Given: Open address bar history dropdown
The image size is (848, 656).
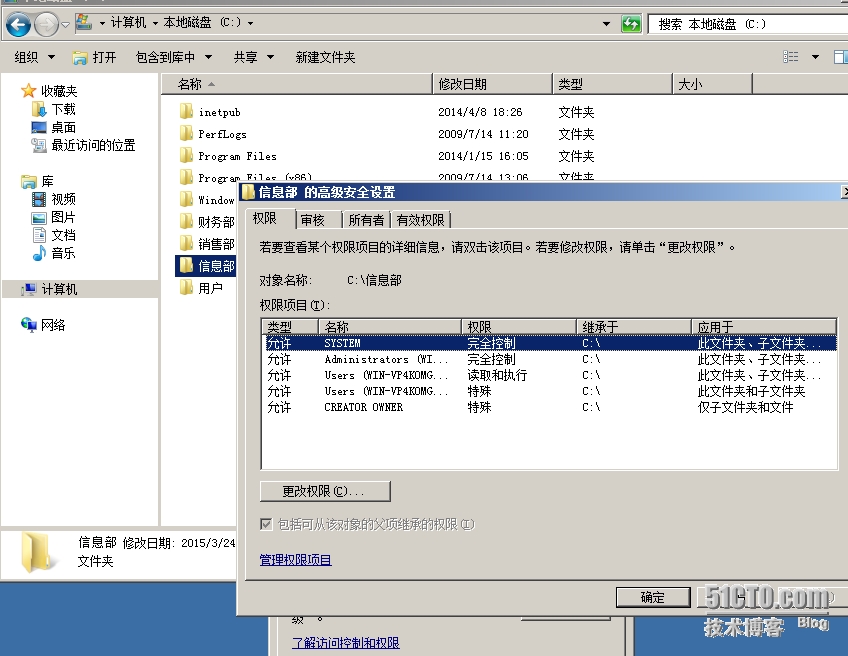Looking at the screenshot, I should pyautogui.click(x=606, y=24).
